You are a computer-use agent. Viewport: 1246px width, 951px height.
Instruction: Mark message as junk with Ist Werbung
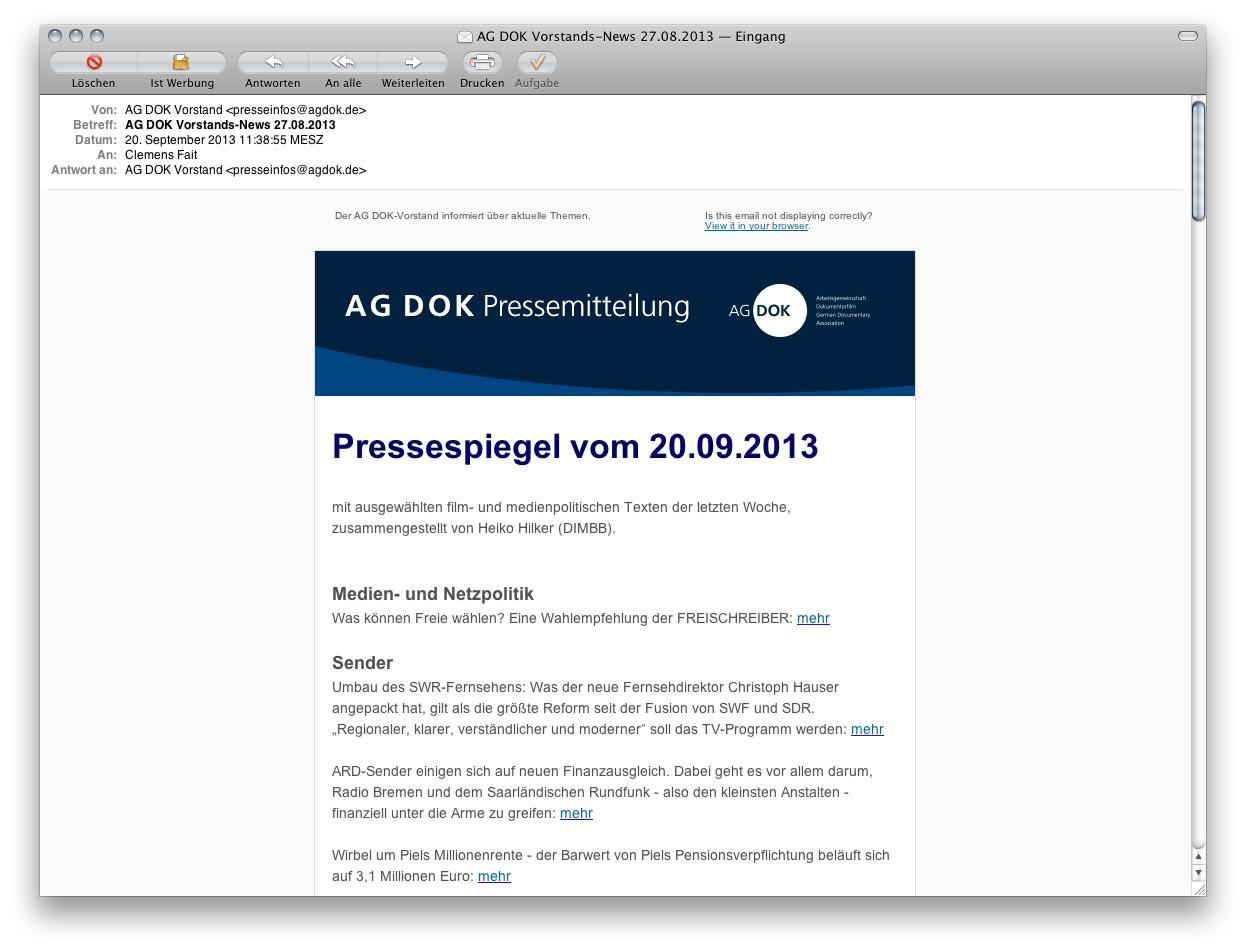[181, 62]
